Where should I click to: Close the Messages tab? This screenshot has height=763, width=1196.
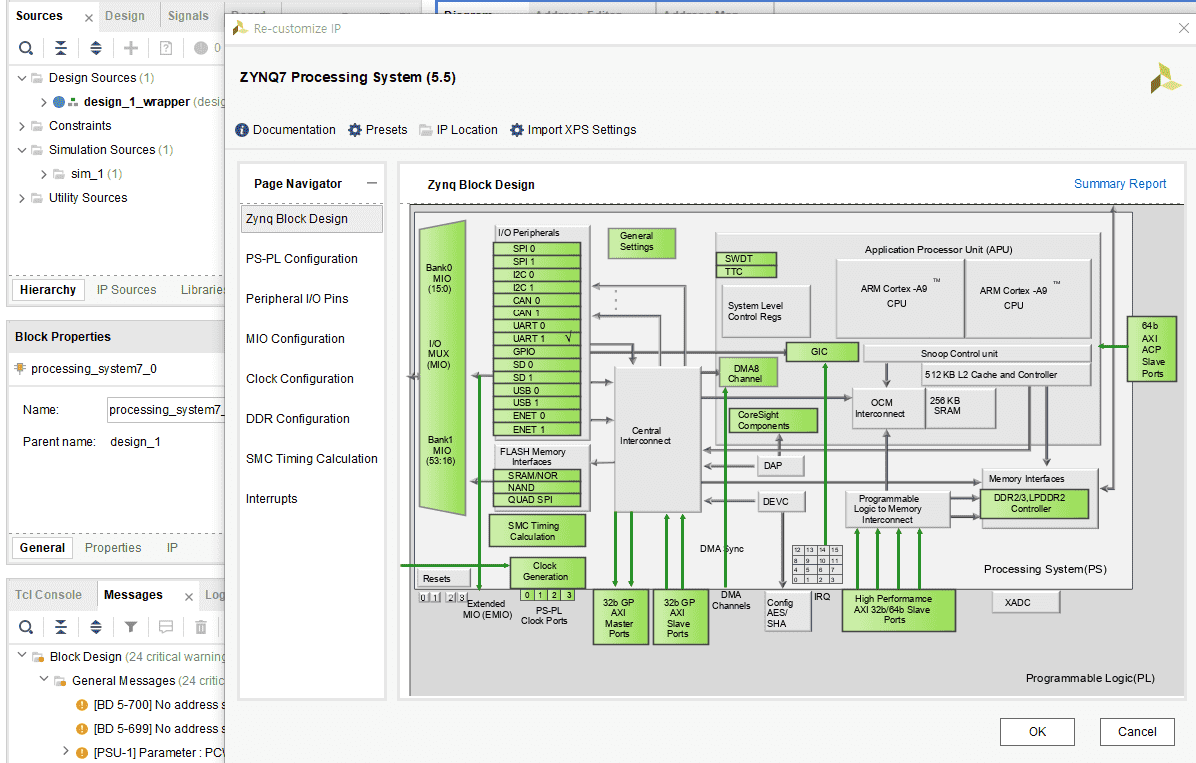click(x=188, y=596)
